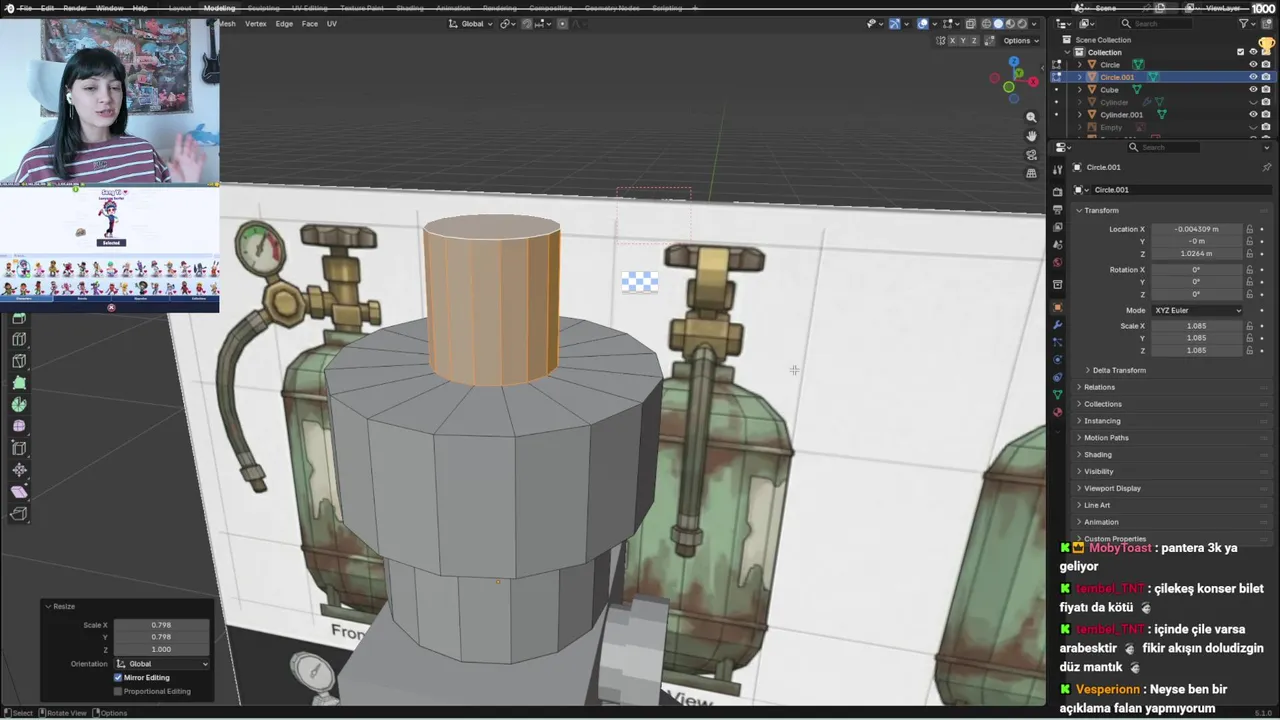Toggle the Mirror Editing checkbox
The image size is (1280, 720).
pos(118,678)
